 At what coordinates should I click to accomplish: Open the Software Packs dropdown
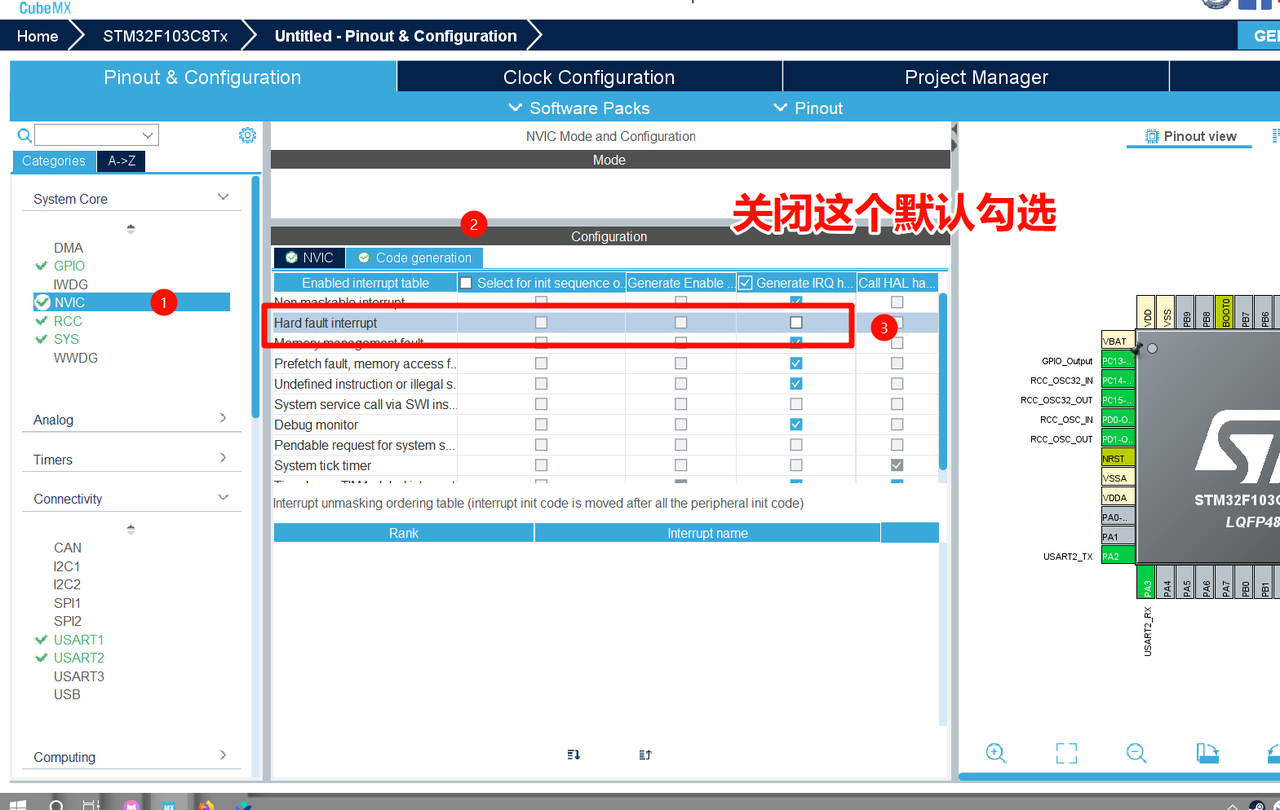[579, 108]
